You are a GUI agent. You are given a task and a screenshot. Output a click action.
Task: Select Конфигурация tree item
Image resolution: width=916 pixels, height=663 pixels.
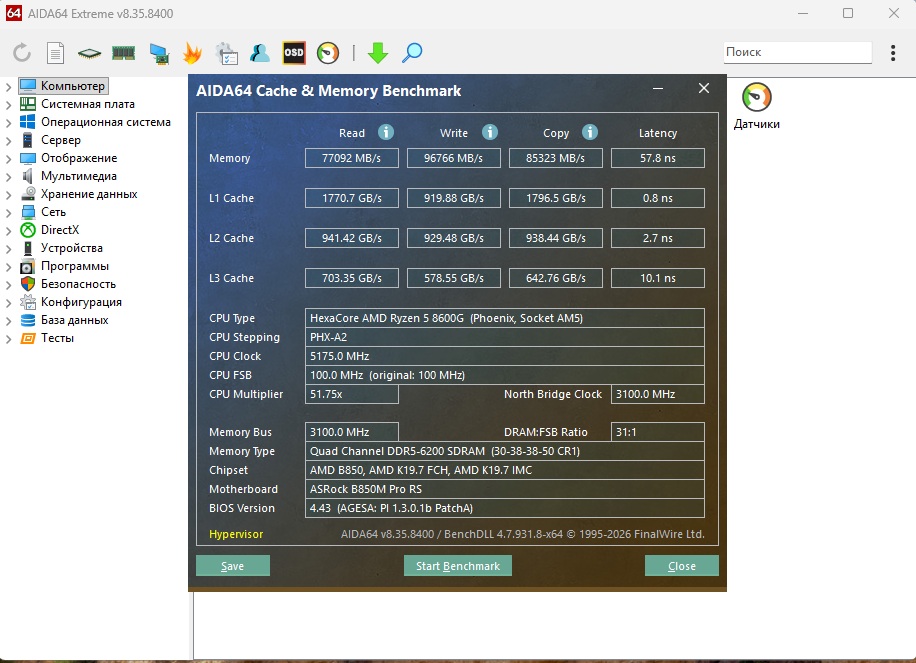[81, 302]
